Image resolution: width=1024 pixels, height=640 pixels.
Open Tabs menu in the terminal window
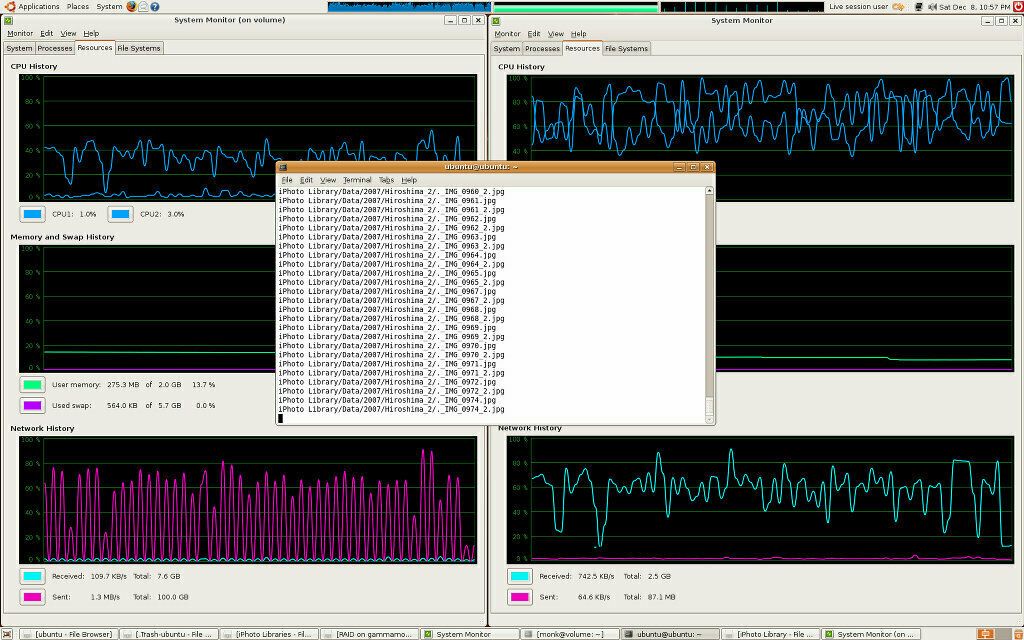click(386, 180)
